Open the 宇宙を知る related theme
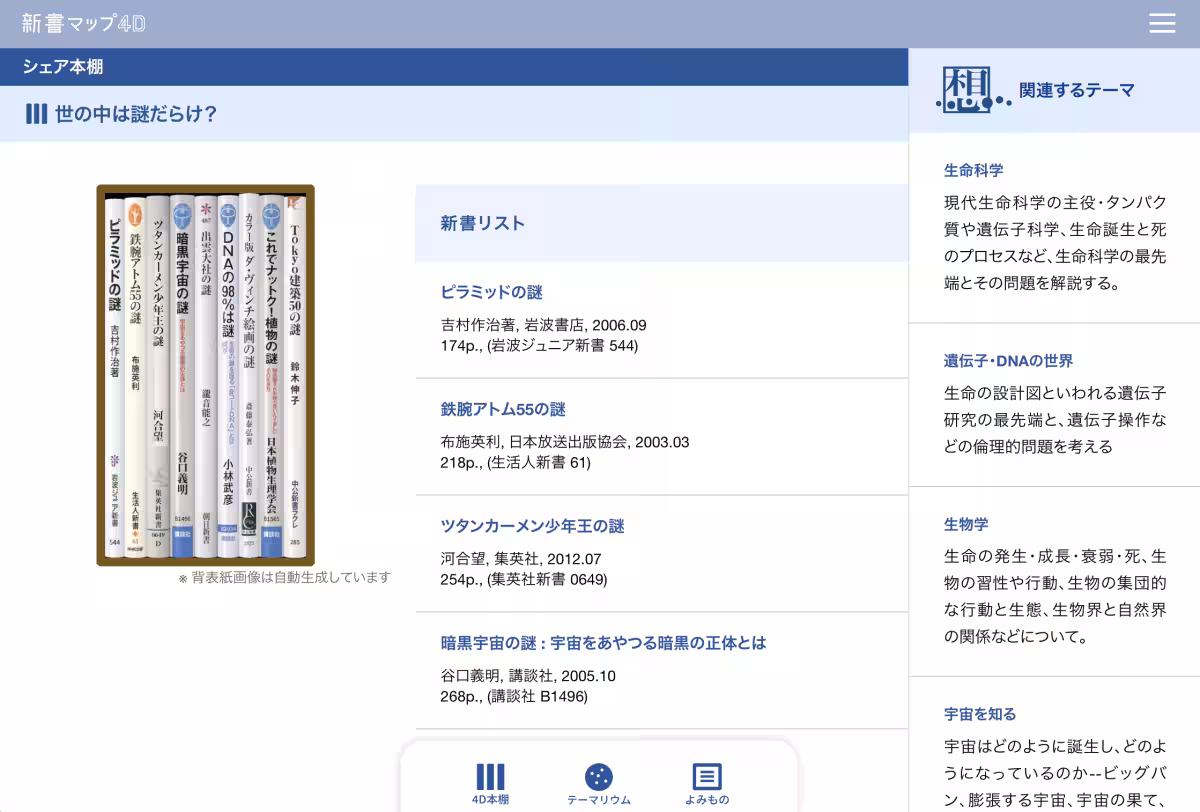 (980, 714)
